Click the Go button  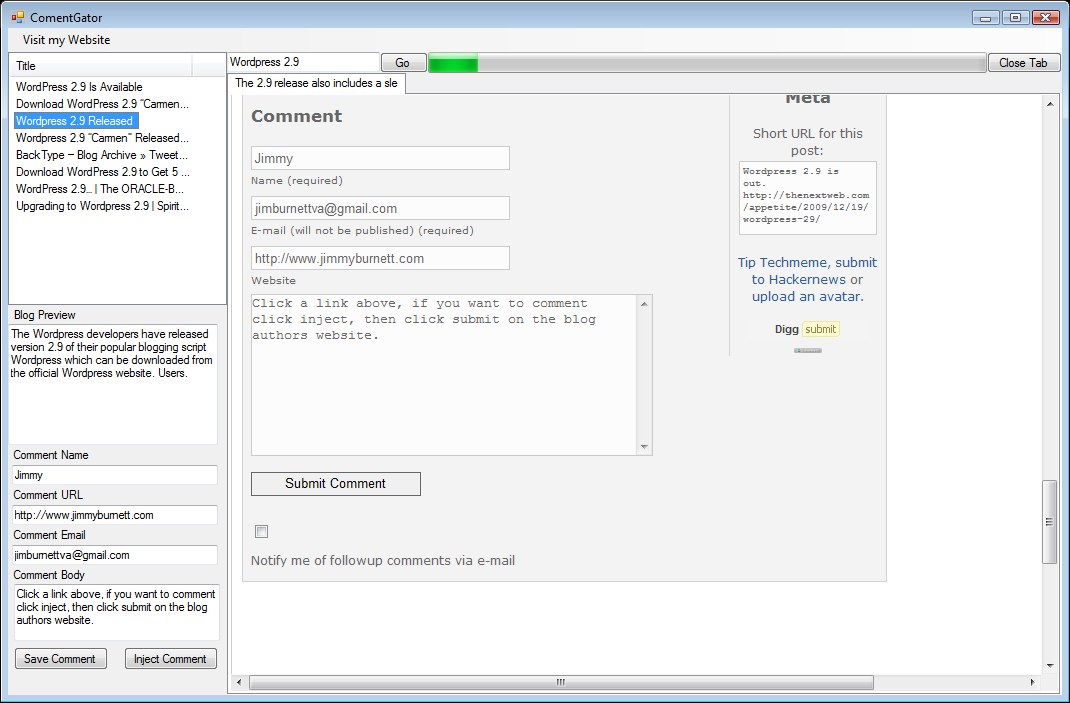point(403,63)
